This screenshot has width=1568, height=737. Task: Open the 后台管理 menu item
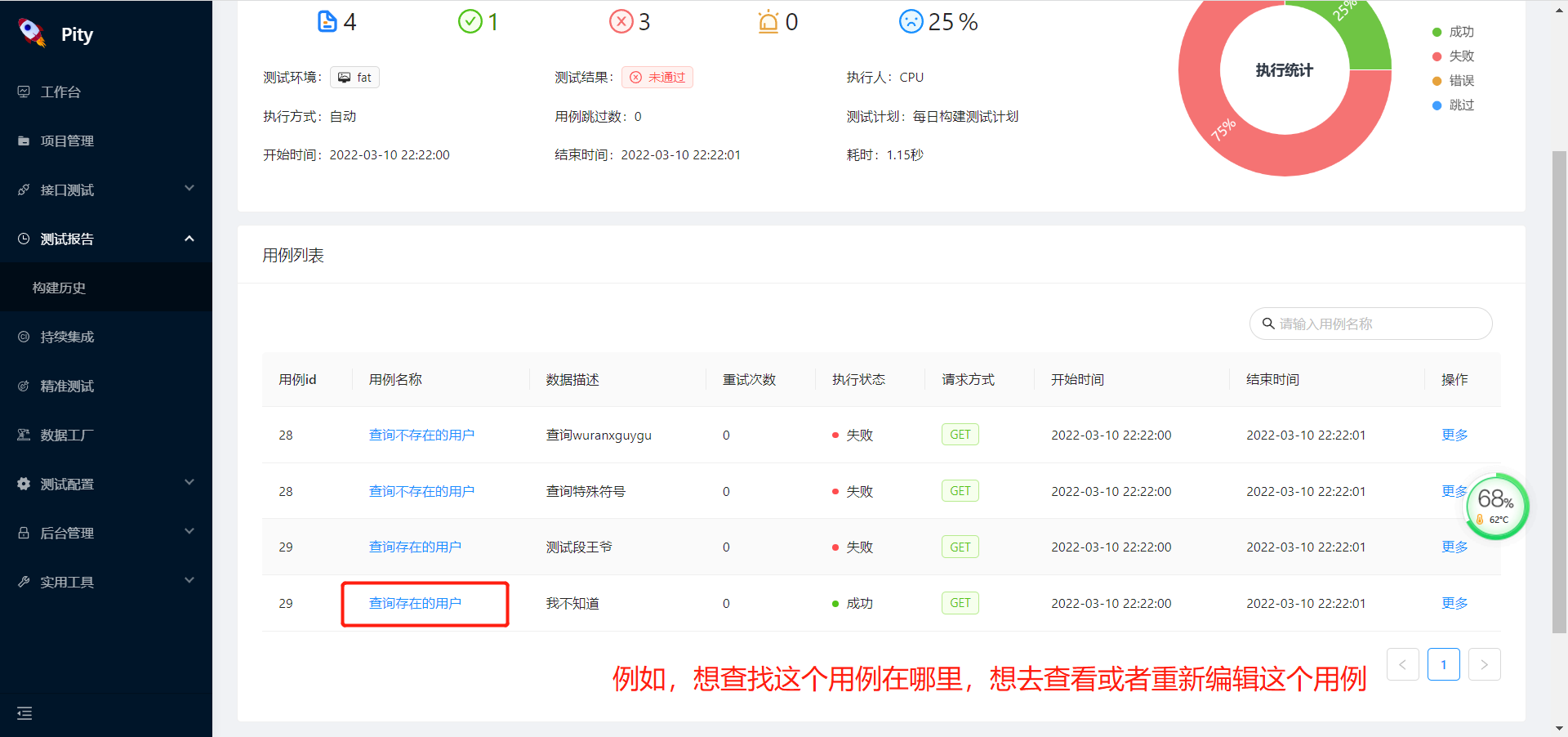[67, 533]
